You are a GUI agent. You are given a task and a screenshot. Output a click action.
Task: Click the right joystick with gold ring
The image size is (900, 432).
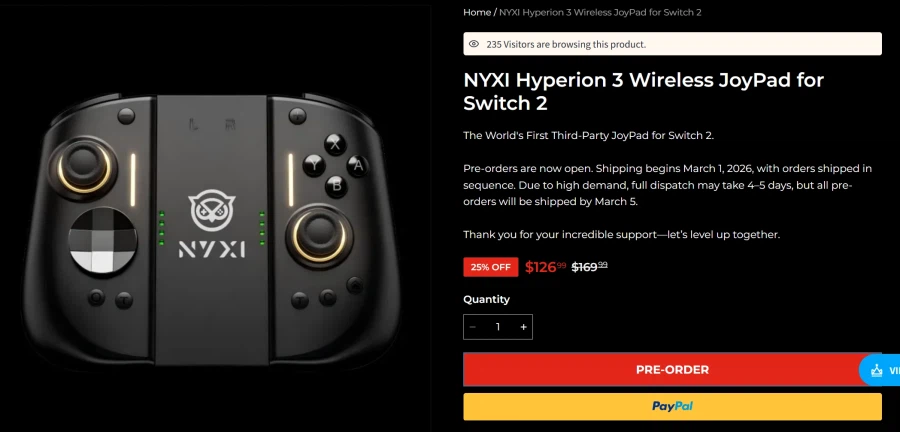point(315,234)
